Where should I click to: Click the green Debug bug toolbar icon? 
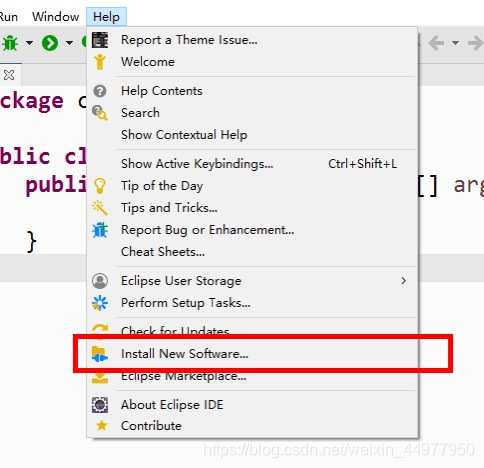click(x=10, y=43)
